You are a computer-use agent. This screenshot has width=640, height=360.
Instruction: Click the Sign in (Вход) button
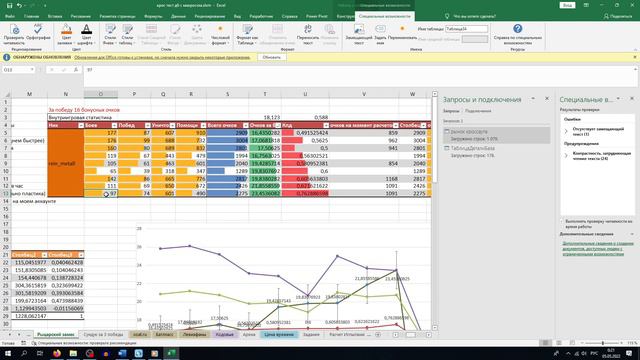567,5
